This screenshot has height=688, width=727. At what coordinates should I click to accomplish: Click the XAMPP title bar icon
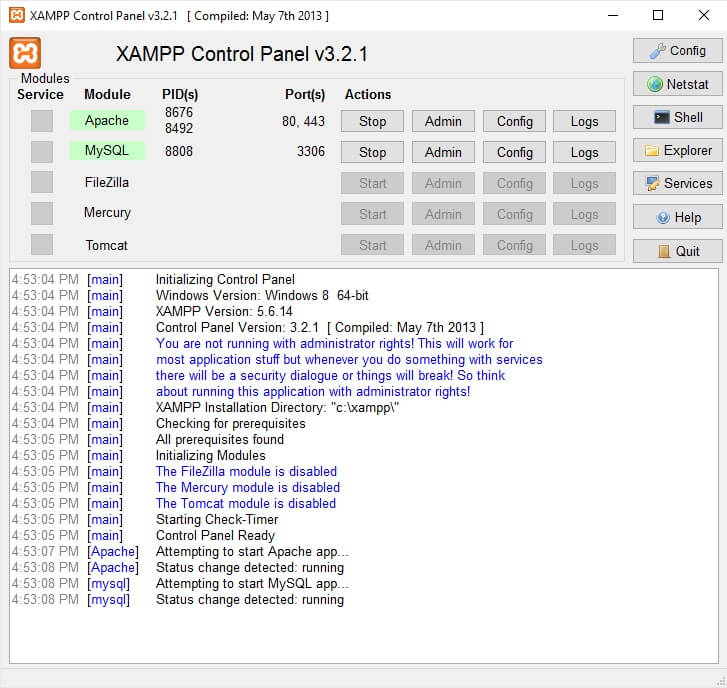[17, 15]
